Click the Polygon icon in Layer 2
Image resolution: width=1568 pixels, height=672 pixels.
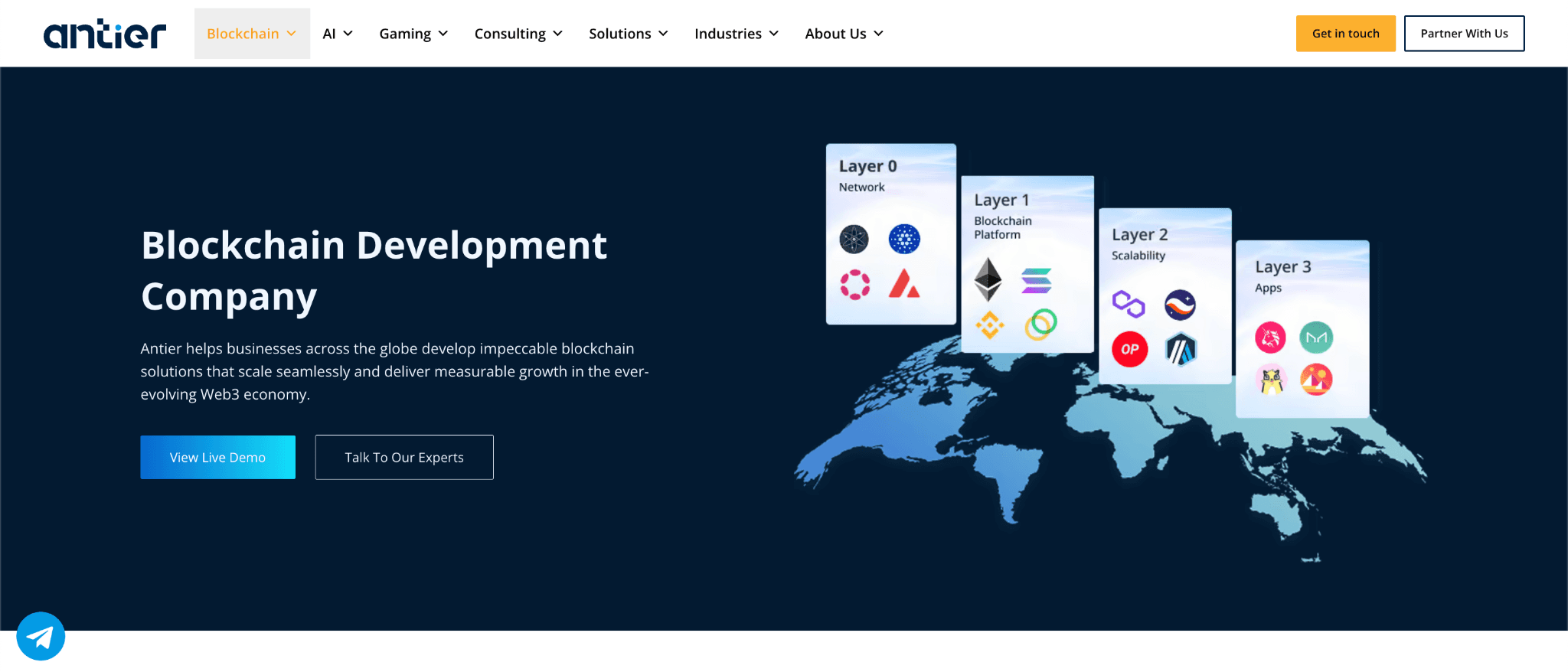point(1129,304)
